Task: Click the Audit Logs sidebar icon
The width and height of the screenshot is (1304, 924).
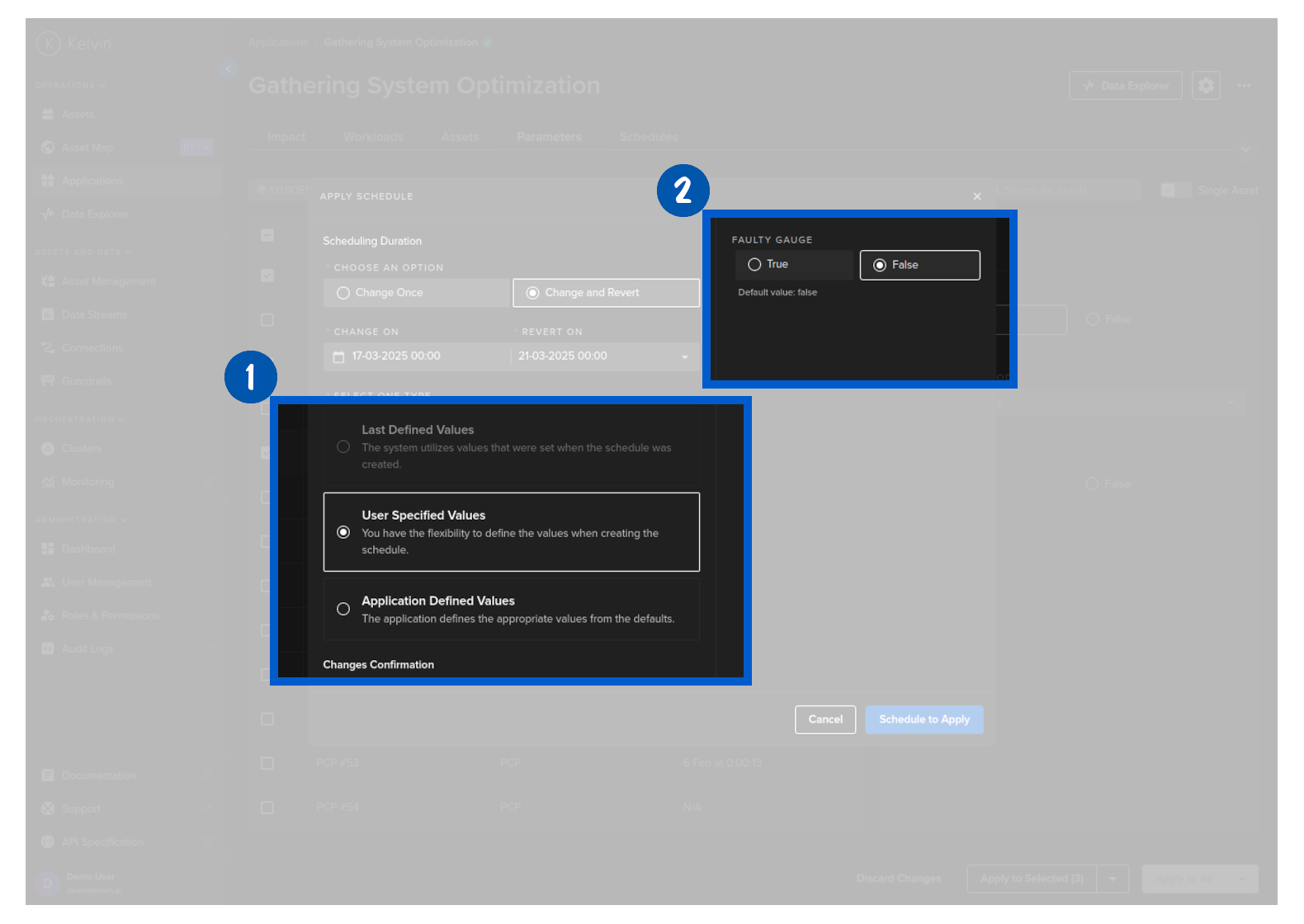Action: (x=48, y=649)
